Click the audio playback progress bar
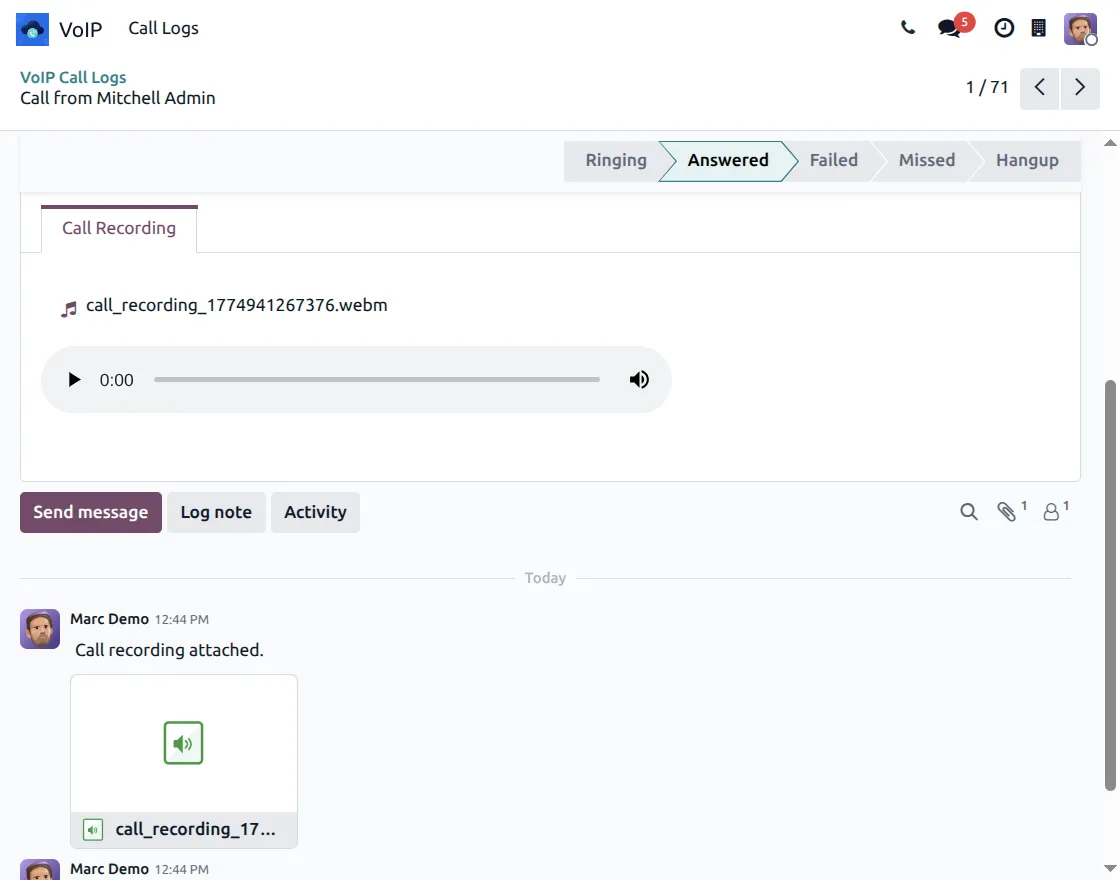This screenshot has height=880, width=1120. pos(377,379)
